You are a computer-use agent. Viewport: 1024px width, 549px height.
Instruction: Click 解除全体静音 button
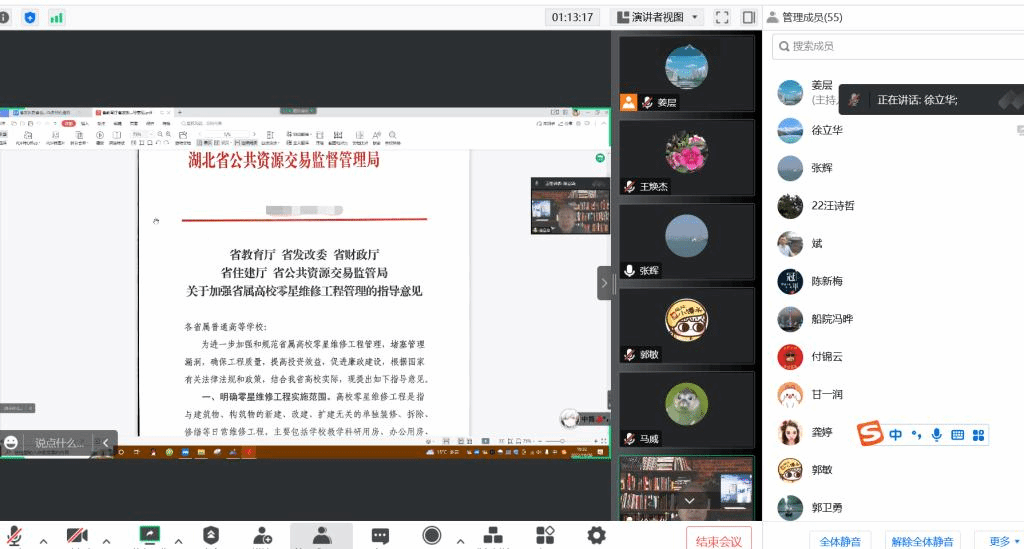(922, 541)
